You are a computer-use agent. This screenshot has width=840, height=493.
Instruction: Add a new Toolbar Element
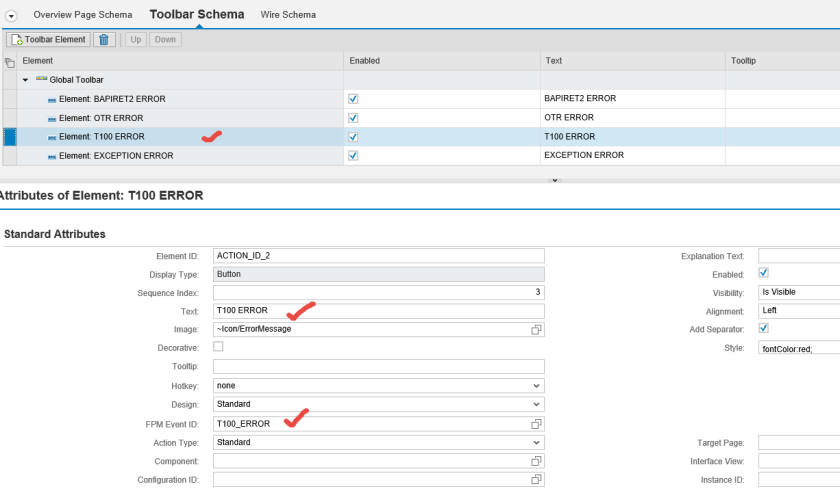(48, 39)
